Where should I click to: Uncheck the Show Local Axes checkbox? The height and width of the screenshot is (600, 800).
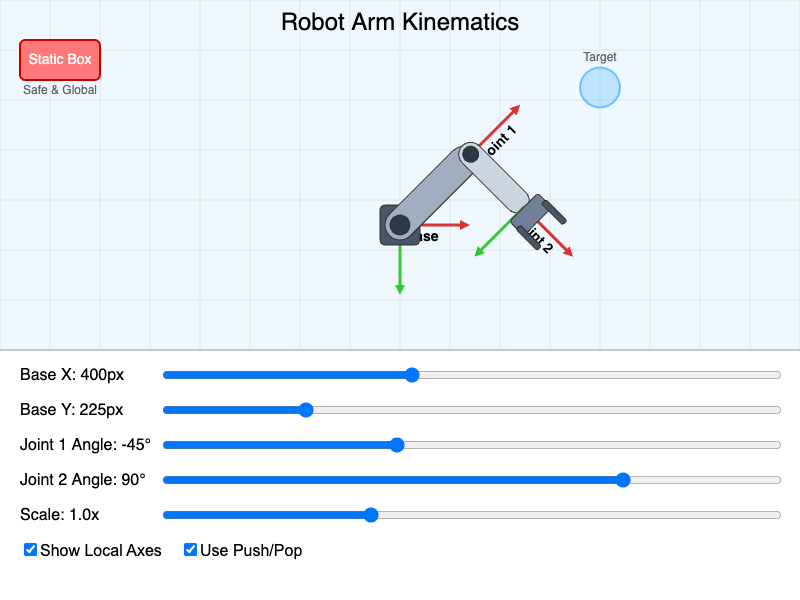(30, 549)
